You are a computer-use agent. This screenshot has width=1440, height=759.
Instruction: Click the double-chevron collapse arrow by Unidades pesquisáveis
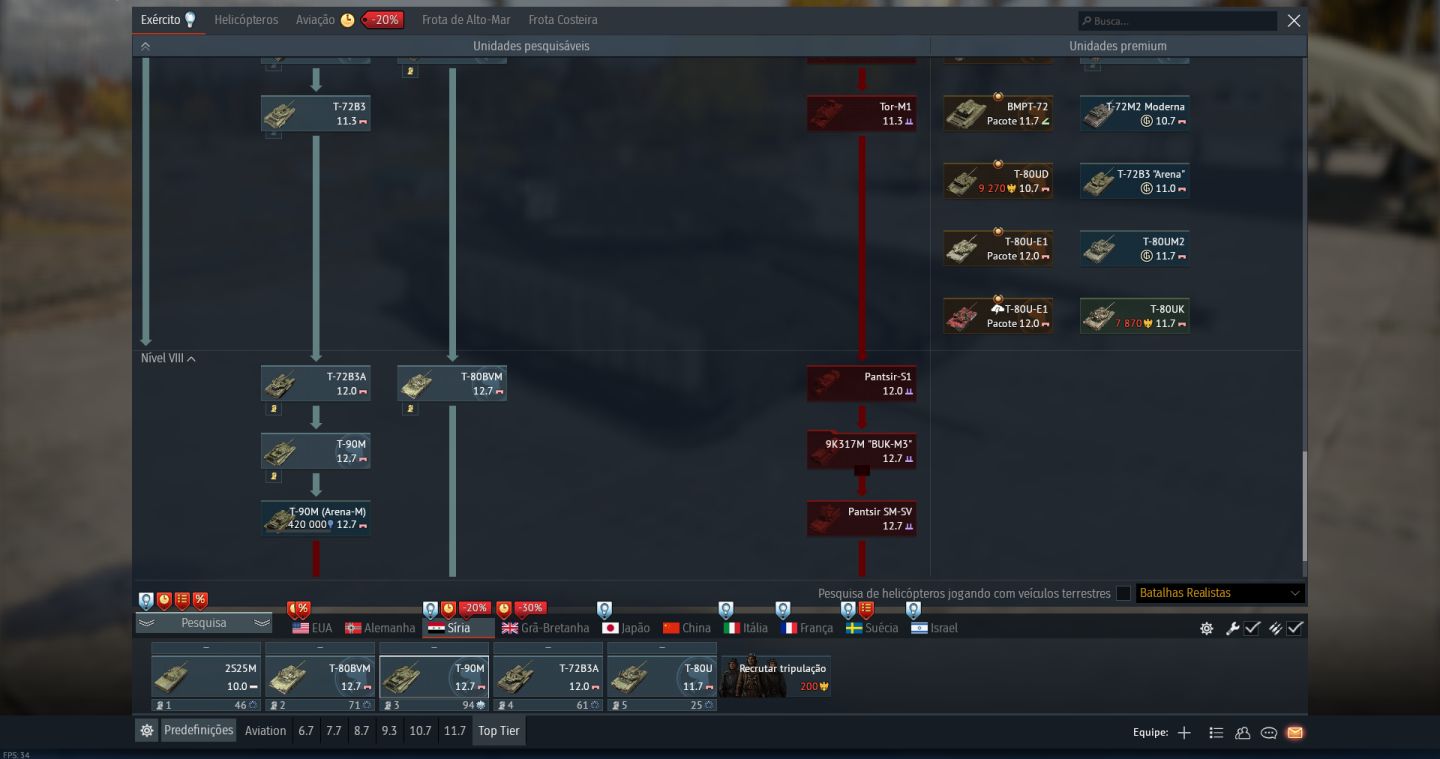tap(145, 46)
